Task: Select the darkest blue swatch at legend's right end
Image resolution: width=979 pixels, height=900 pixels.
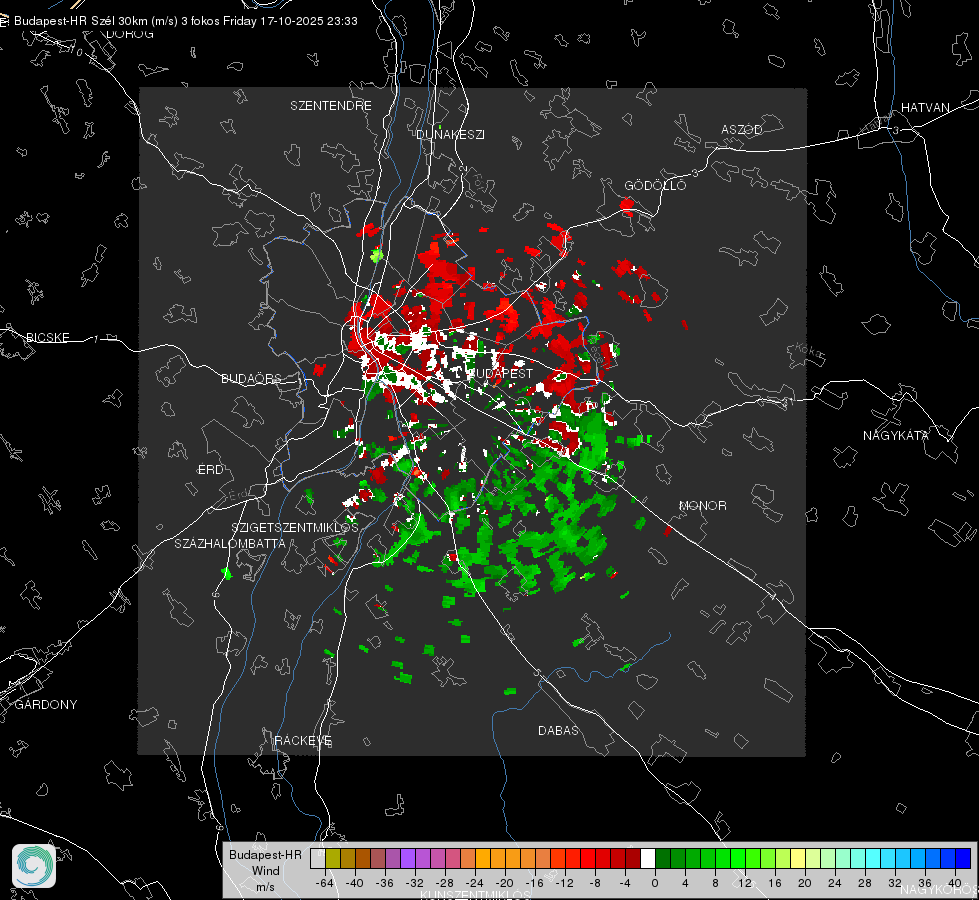Action: [x=963, y=858]
